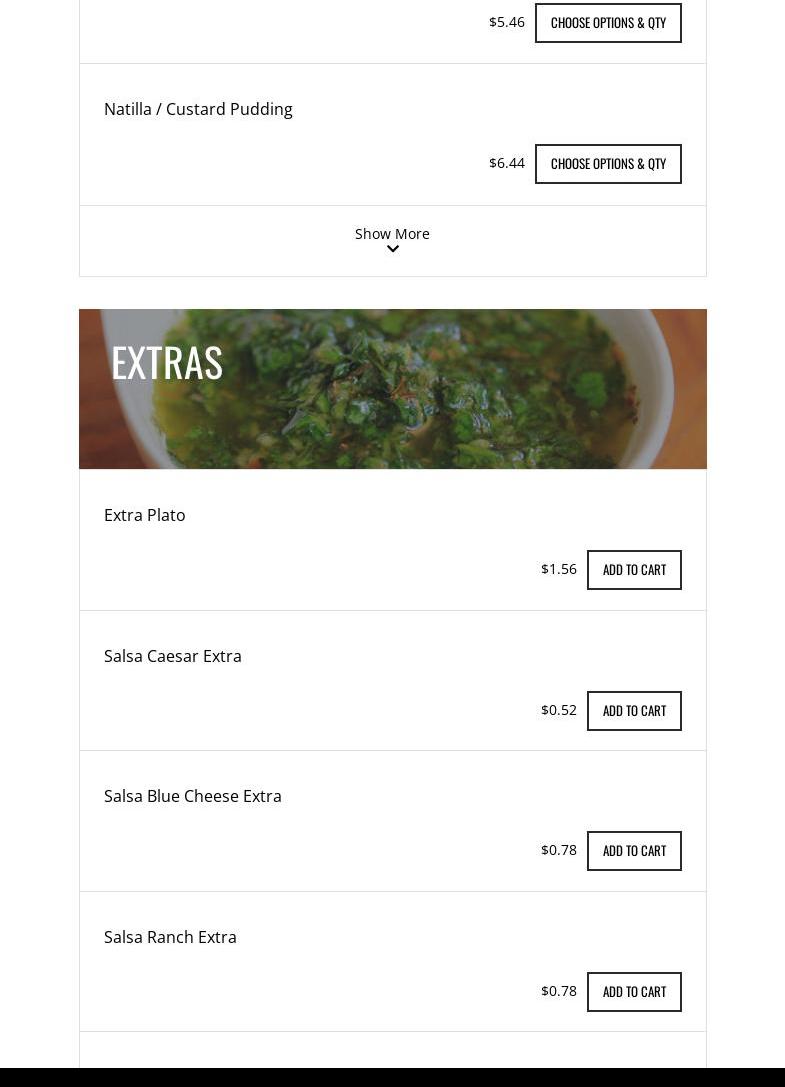Click the Salsa Blue Cheese Extra price

click(x=558, y=850)
